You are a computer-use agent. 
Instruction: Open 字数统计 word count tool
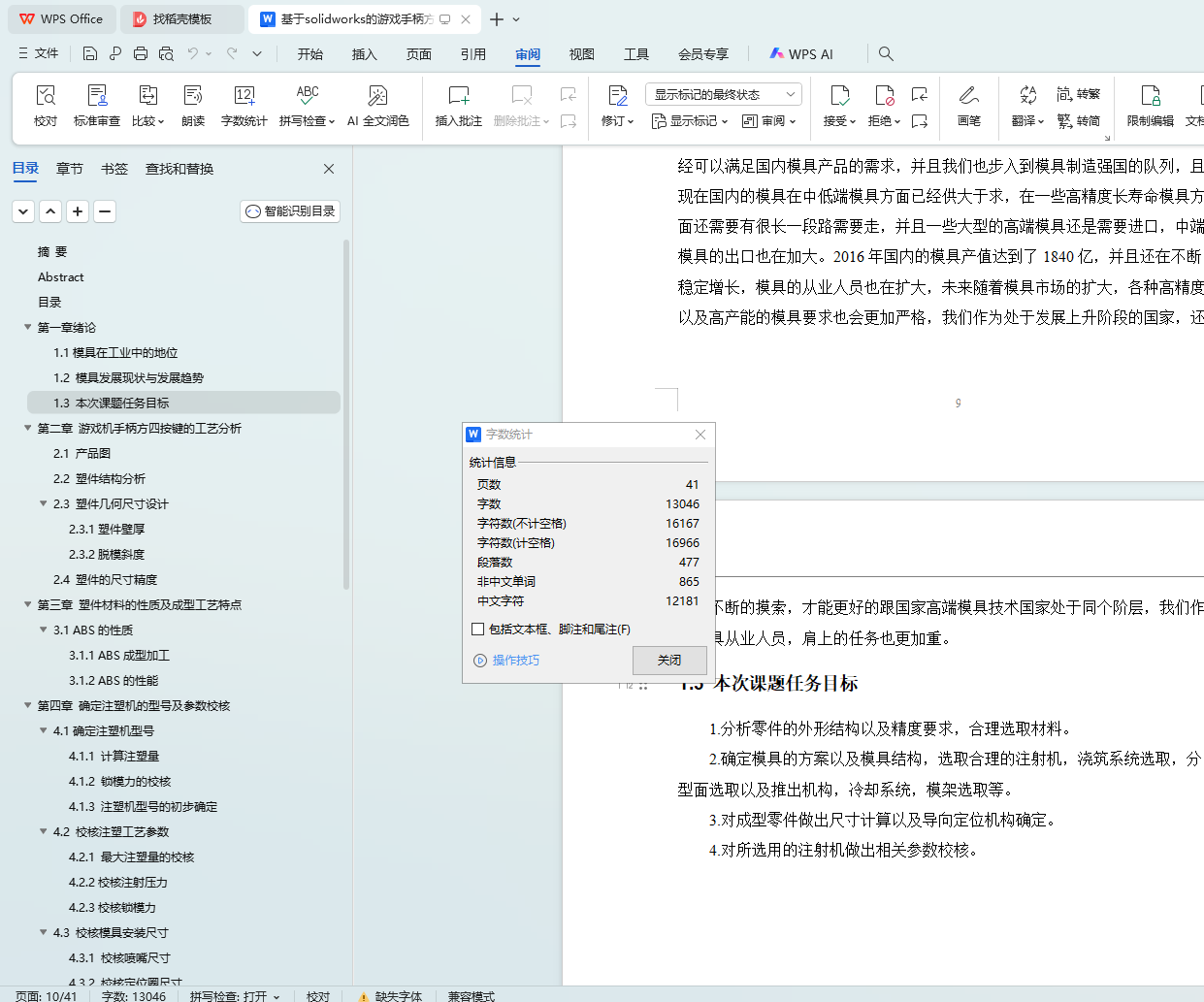244,106
